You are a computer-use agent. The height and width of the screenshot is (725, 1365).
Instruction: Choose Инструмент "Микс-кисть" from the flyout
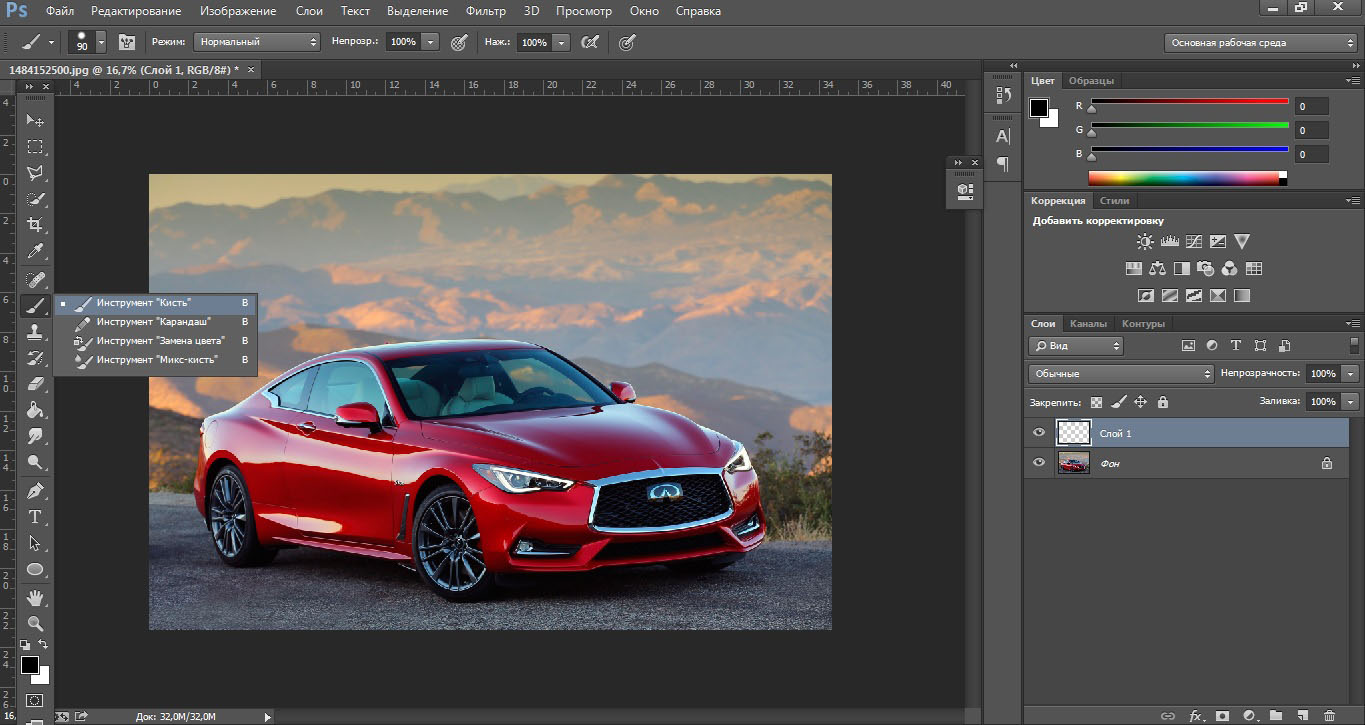tap(155, 359)
